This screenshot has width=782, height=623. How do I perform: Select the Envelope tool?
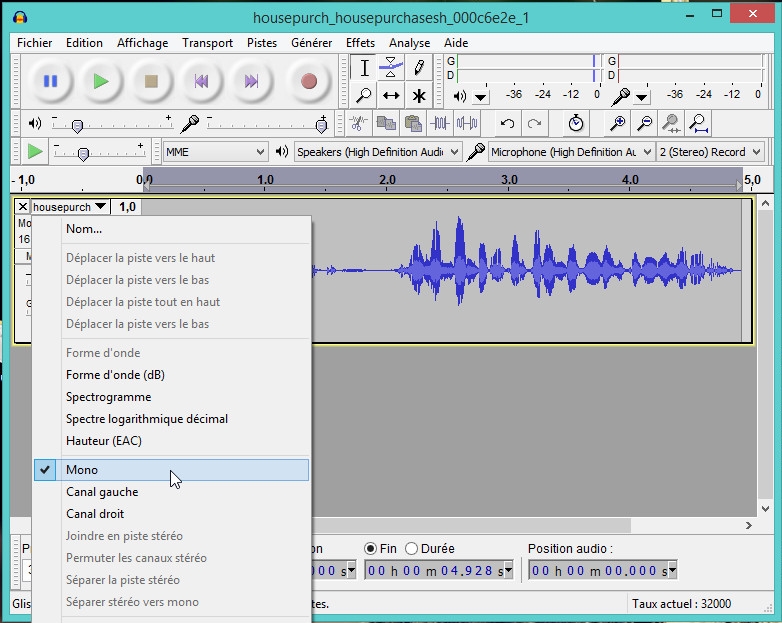(391, 68)
